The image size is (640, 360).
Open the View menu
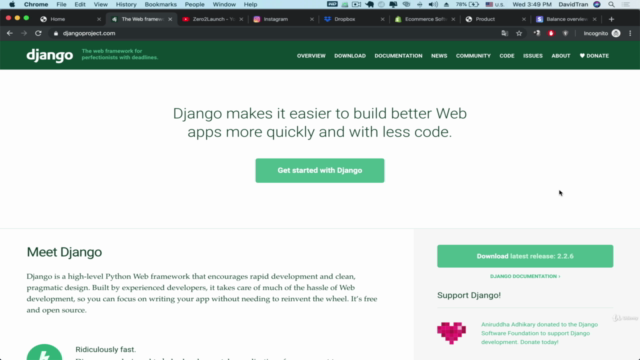pos(100,4)
